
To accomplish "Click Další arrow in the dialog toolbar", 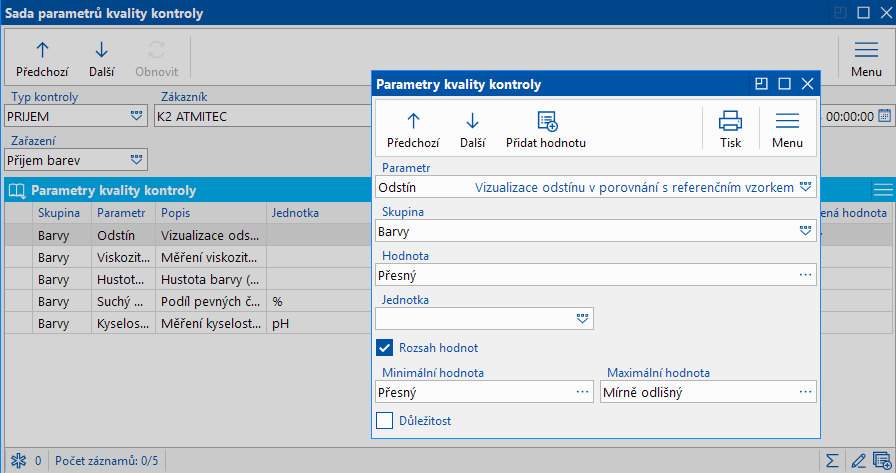I will pyautogui.click(x=472, y=122).
